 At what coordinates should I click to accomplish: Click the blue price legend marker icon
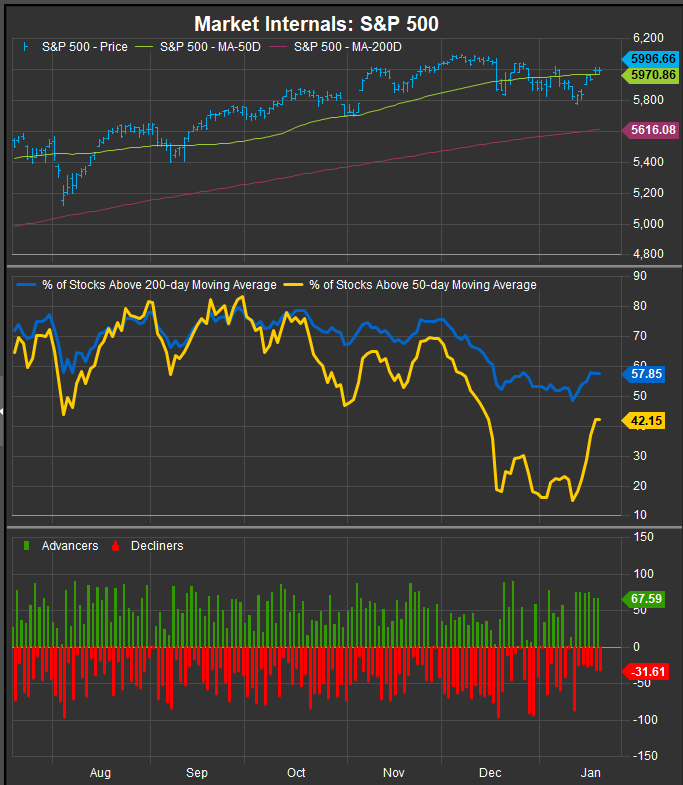click(x=26, y=47)
